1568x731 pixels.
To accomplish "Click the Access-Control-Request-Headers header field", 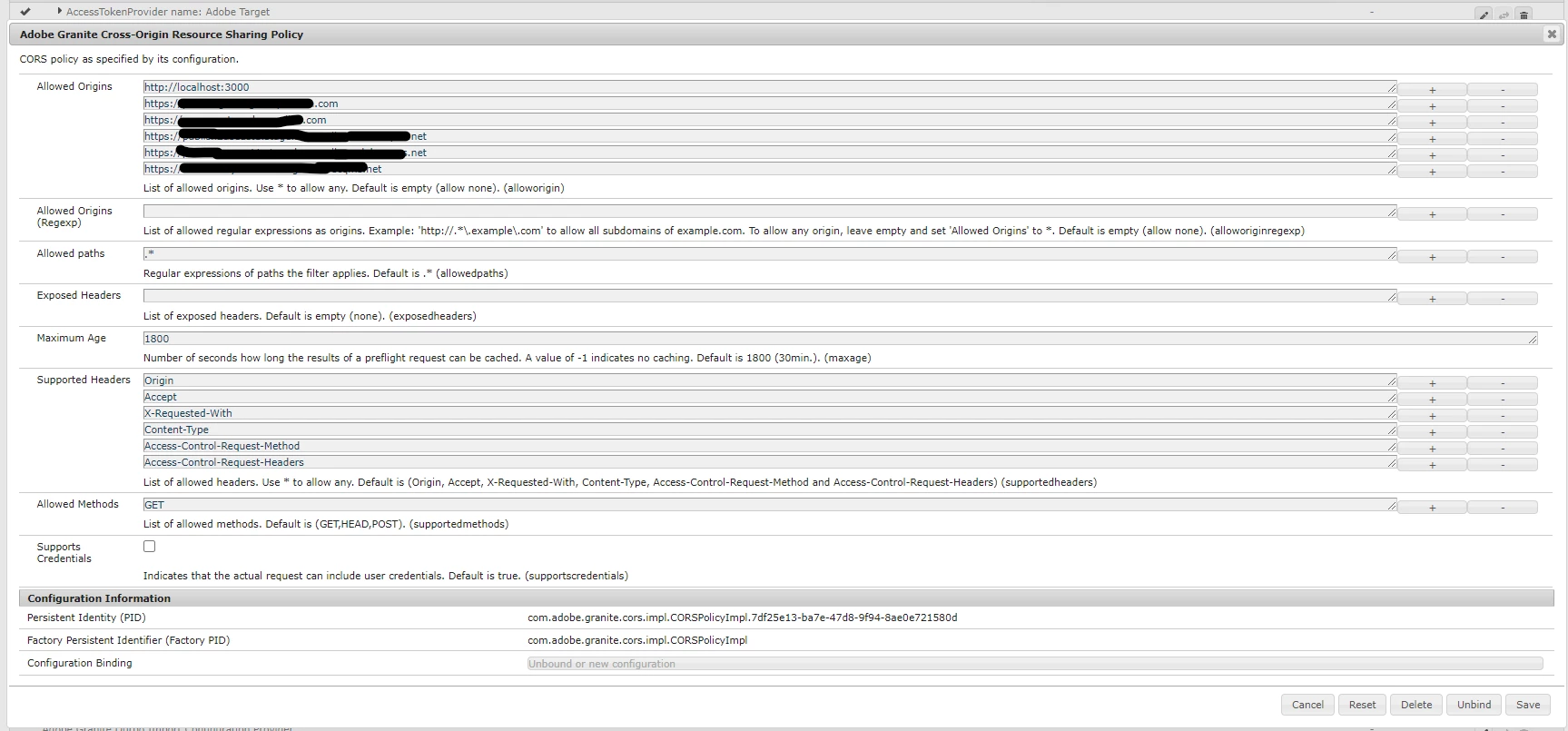I will point(770,462).
